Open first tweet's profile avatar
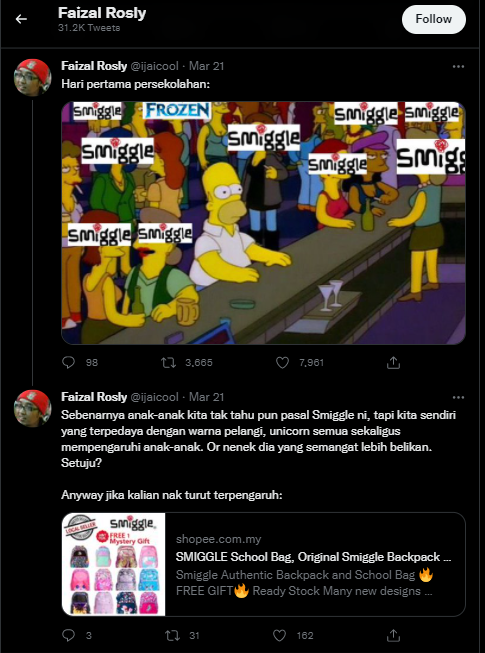Image resolution: width=485 pixels, height=653 pixels. (32, 77)
